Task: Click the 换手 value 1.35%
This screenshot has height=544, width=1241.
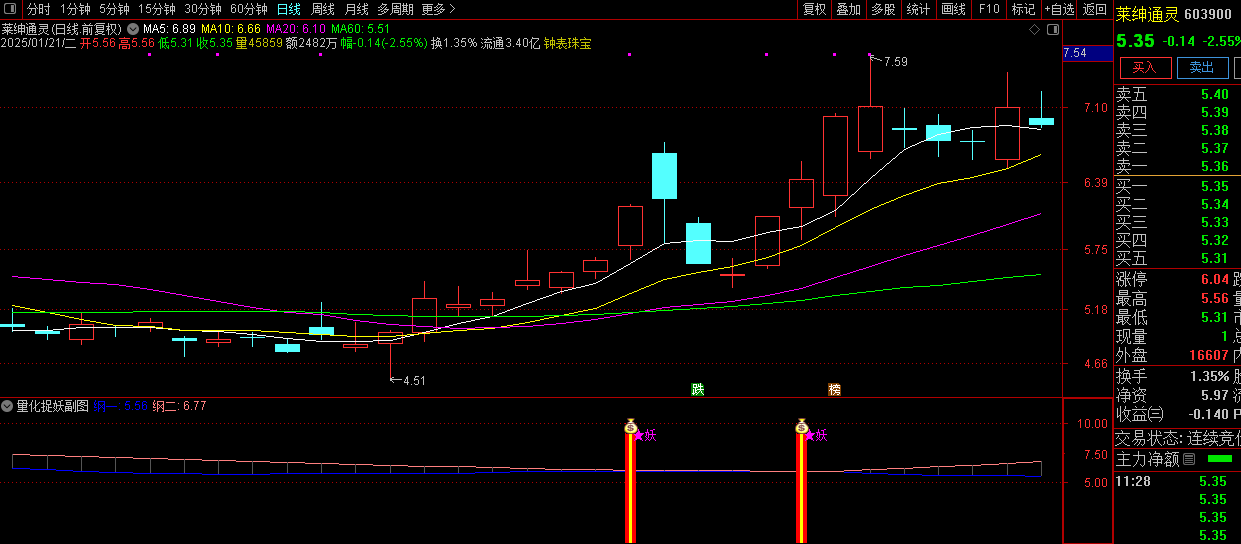Action: coord(1209,376)
